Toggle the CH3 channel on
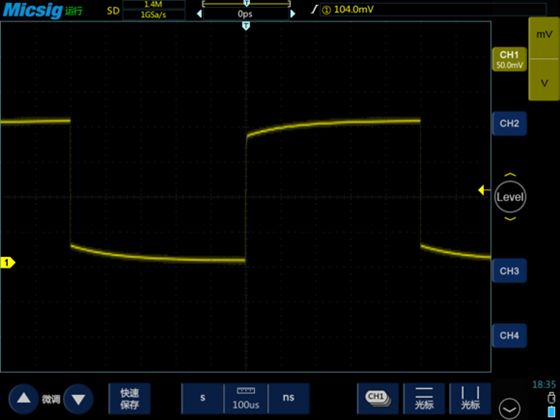 click(509, 271)
